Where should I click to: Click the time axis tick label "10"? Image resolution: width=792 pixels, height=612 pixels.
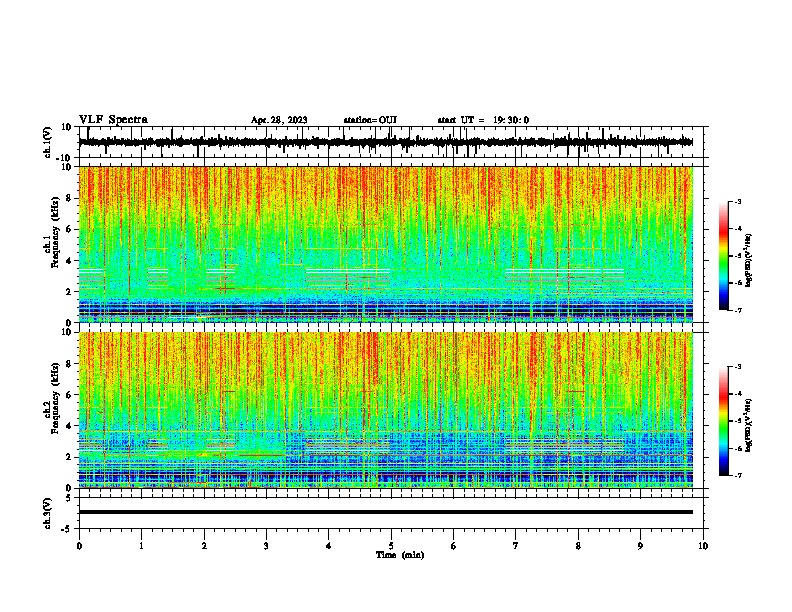click(703, 546)
